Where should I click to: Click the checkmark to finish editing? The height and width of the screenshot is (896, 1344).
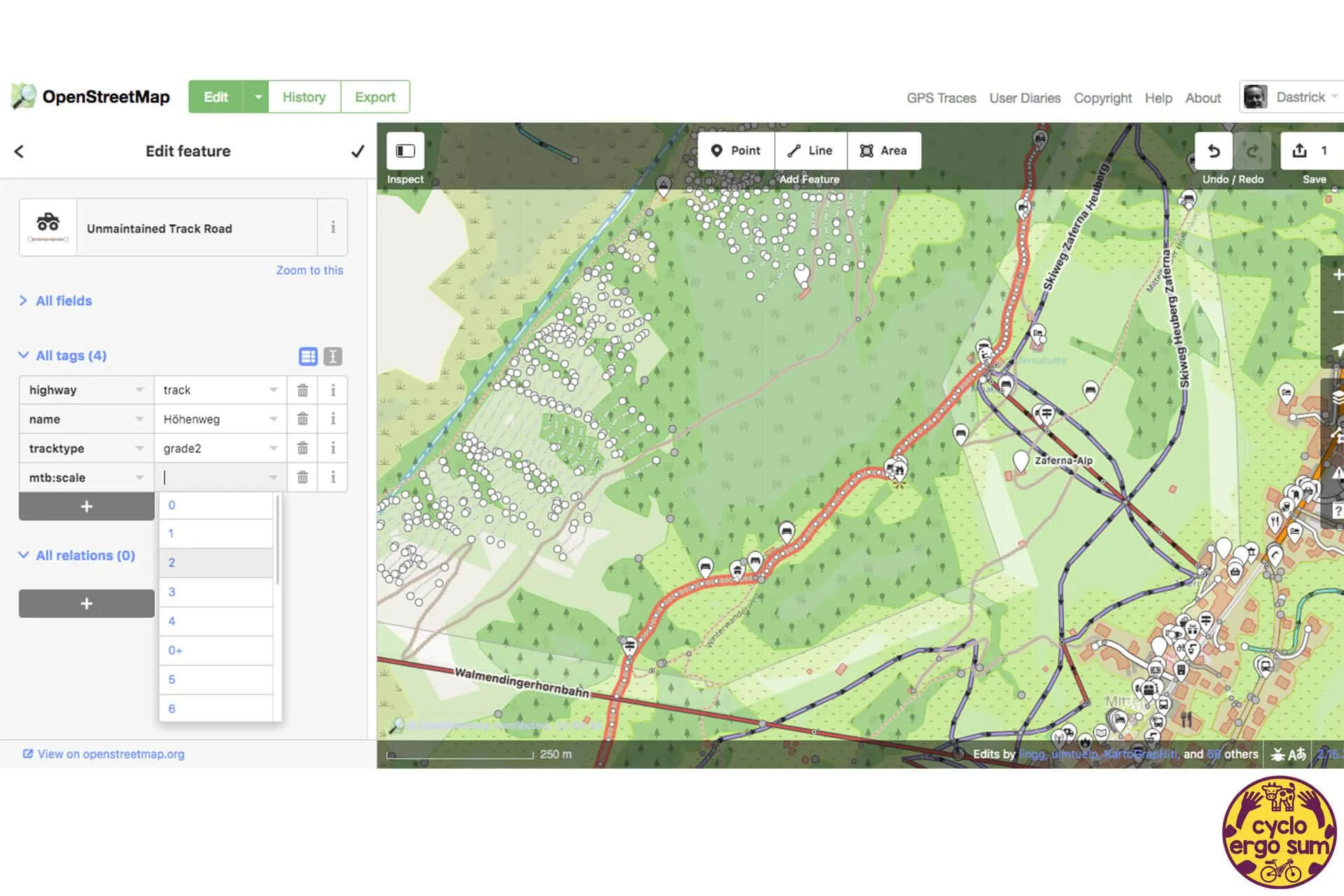click(x=357, y=151)
